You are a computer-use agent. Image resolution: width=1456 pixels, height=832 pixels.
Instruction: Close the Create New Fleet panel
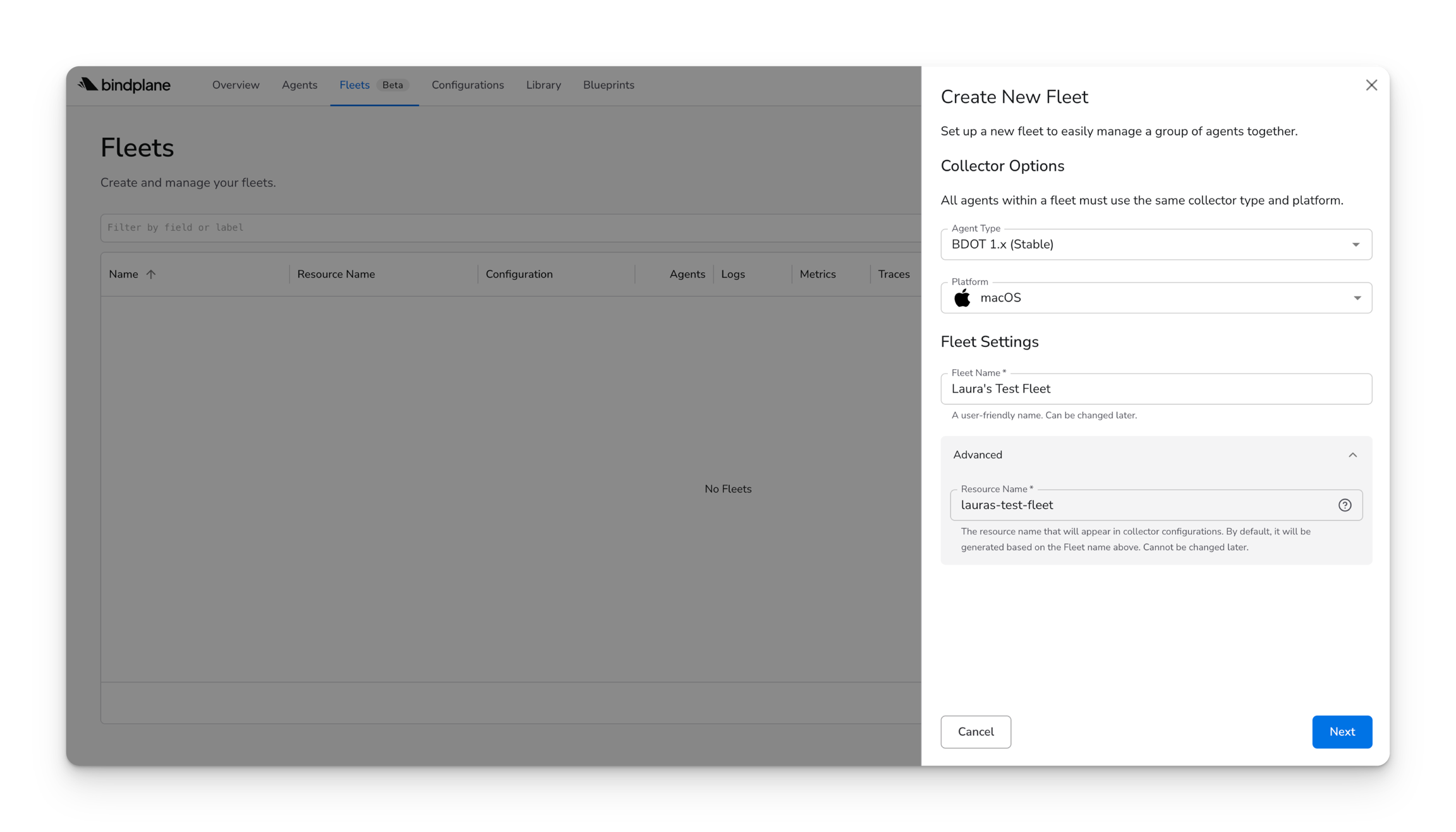pos(1371,85)
